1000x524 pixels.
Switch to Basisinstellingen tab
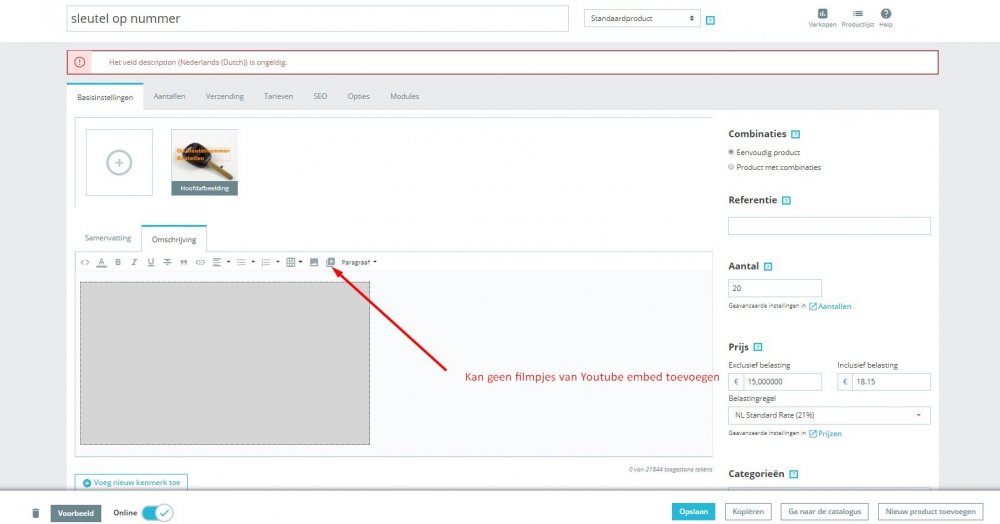pos(105,98)
